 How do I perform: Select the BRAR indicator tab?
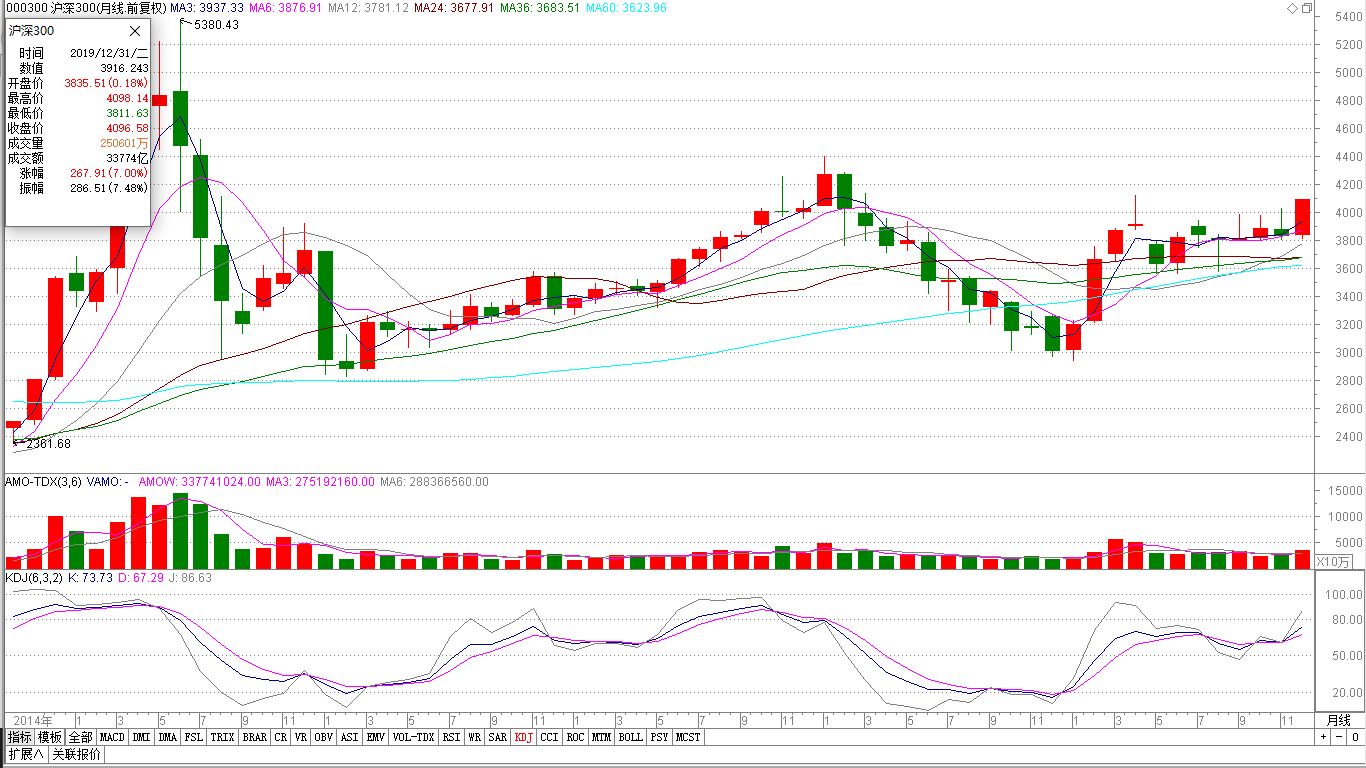[255, 737]
